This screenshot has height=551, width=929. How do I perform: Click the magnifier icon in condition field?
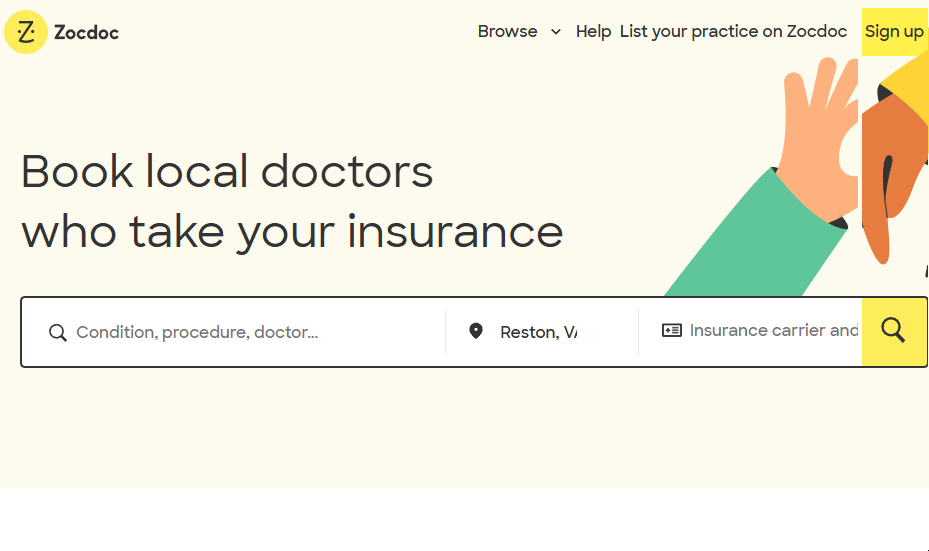[x=57, y=332]
